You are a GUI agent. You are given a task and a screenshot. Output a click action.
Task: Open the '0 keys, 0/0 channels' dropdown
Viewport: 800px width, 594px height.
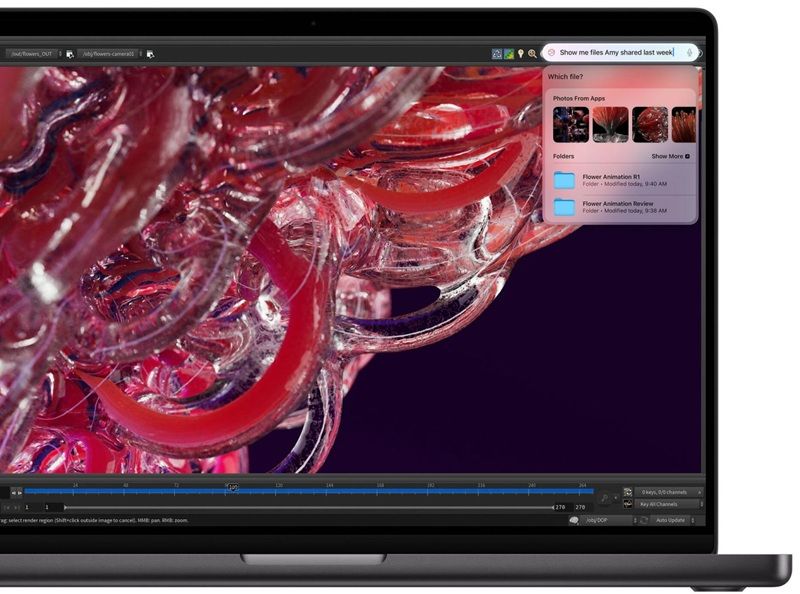pyautogui.click(x=668, y=492)
